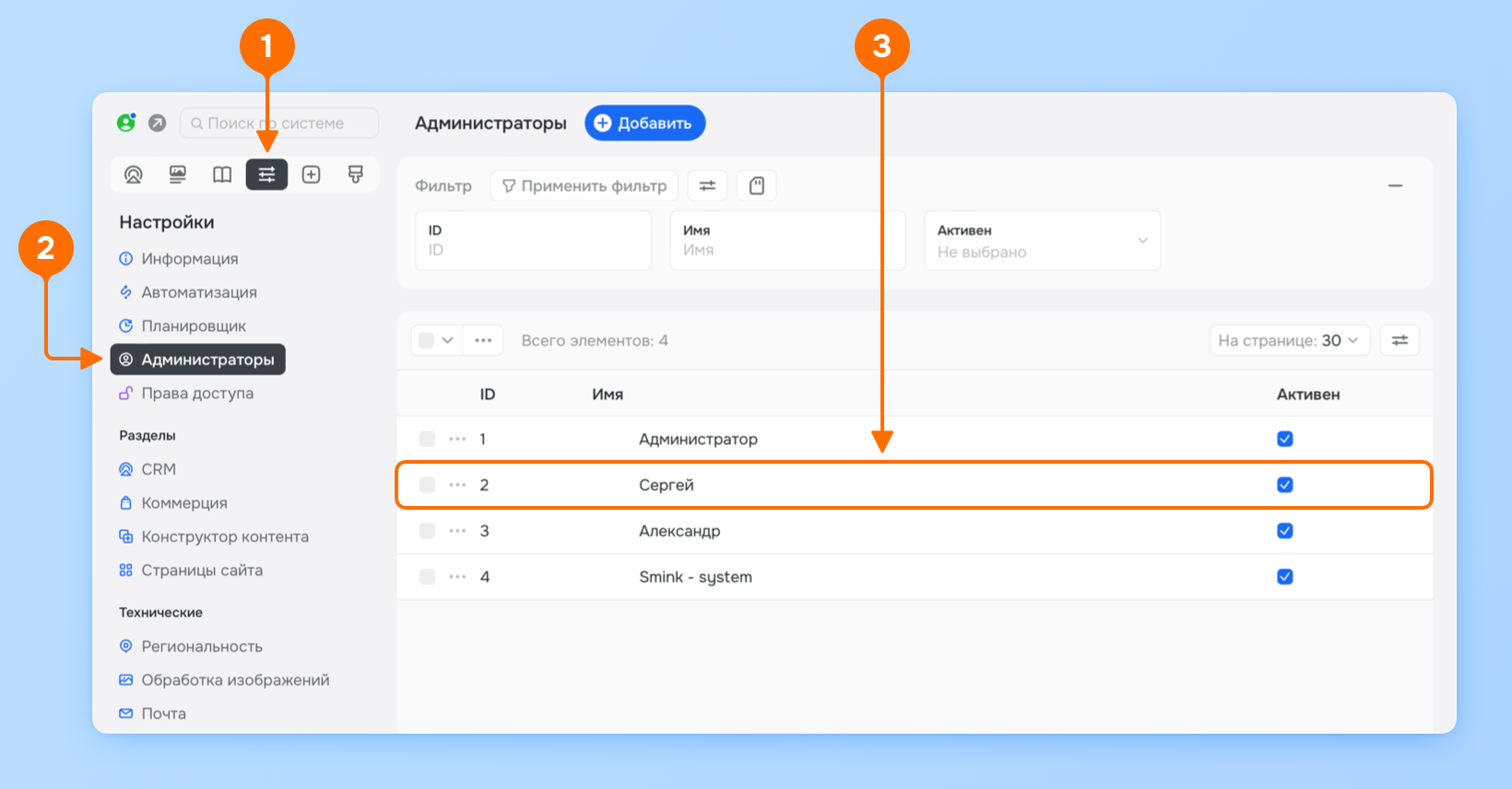1512x789 pixels.
Task: Click the name Smink - system
Action: click(695, 578)
